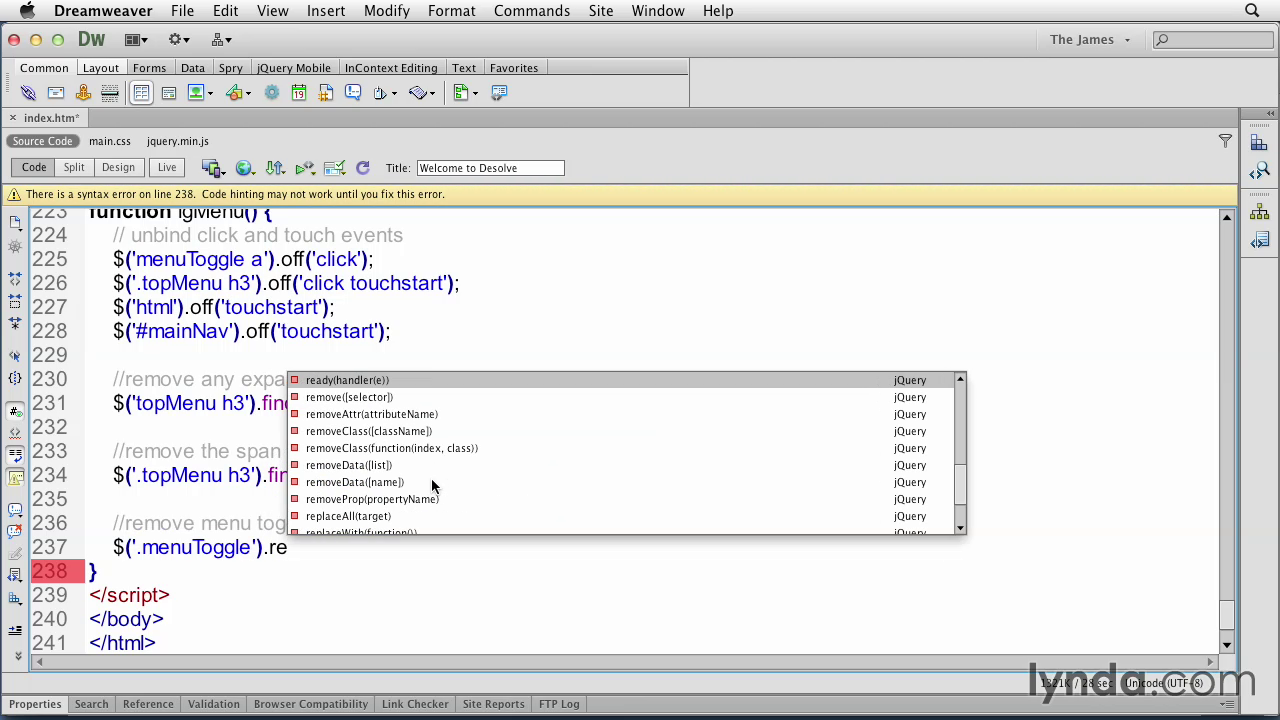This screenshot has width=1280, height=720.
Task: Click Indent Code icon
Action: [x=15, y=630]
